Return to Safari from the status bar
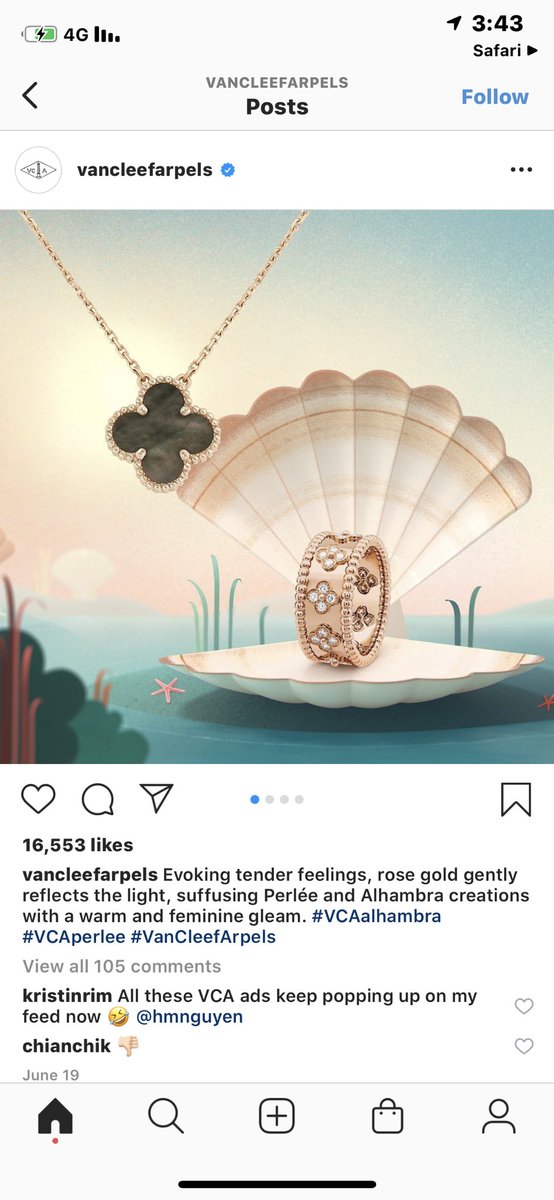 coord(506,50)
